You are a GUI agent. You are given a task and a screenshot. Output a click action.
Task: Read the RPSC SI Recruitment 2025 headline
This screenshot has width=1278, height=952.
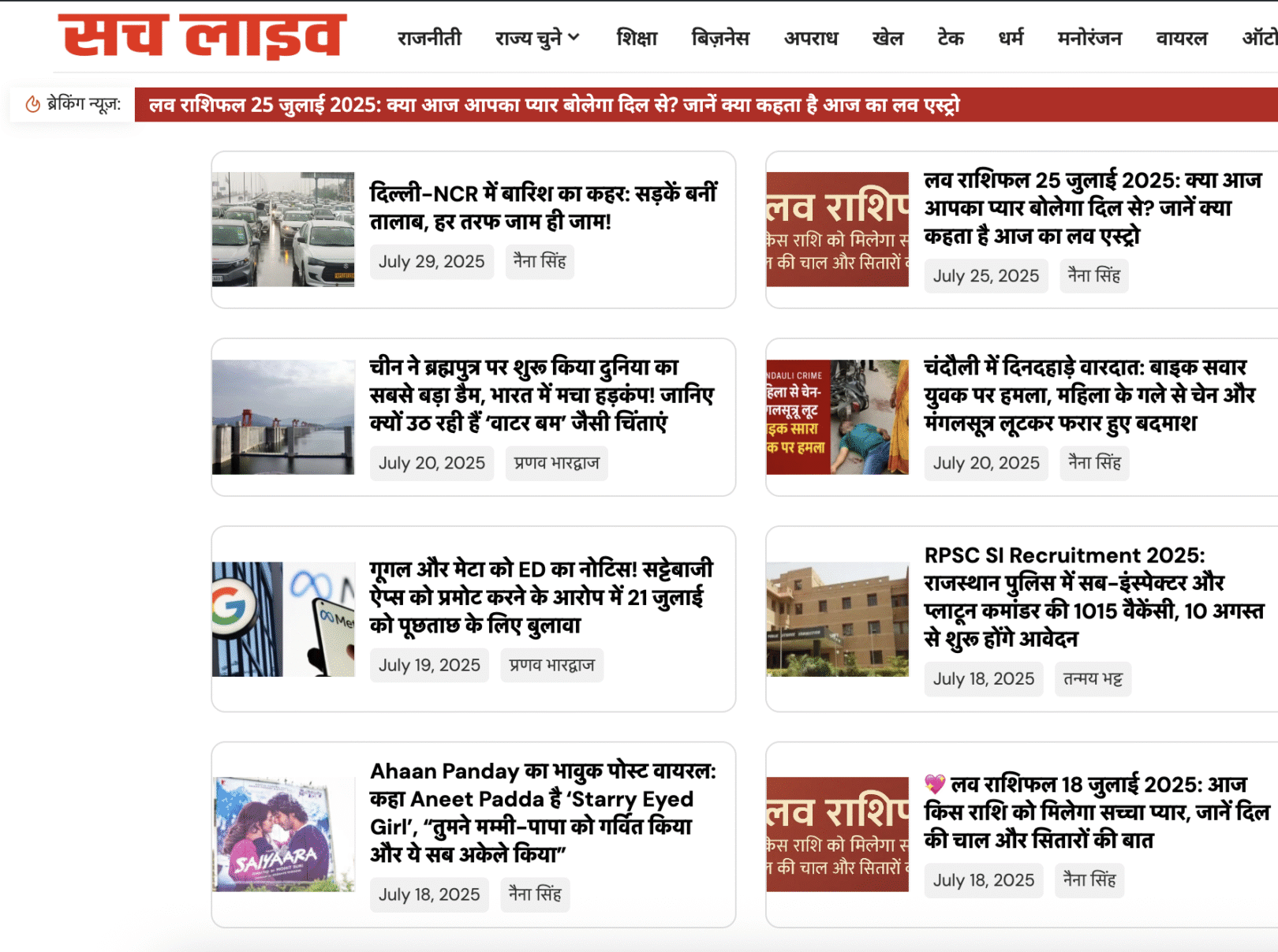[1094, 597]
